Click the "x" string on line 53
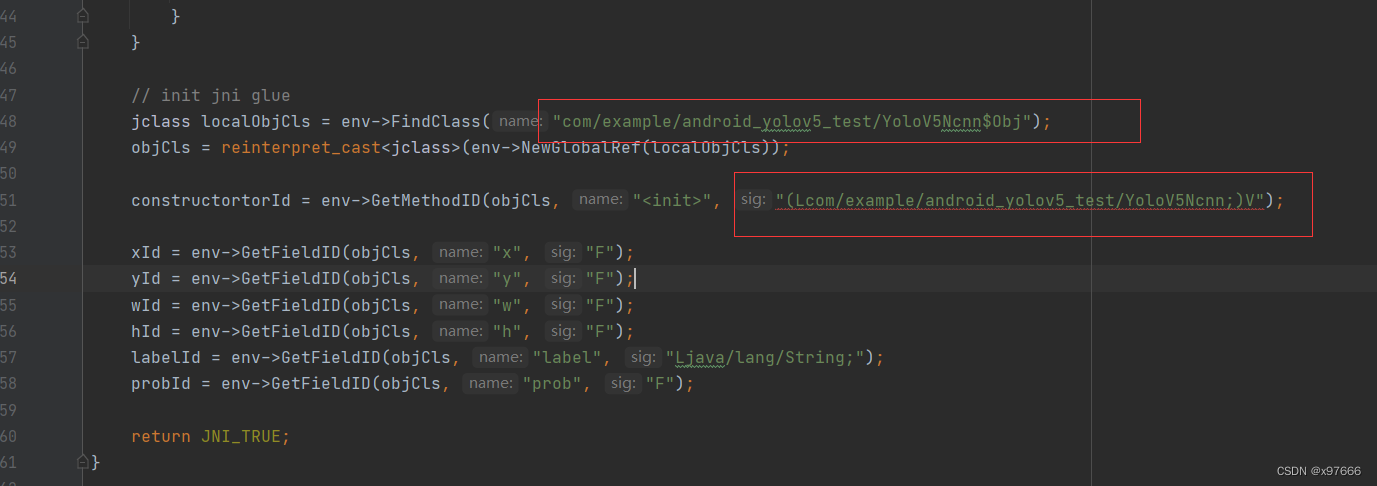Screen dimensions: 1377x486 506,252
